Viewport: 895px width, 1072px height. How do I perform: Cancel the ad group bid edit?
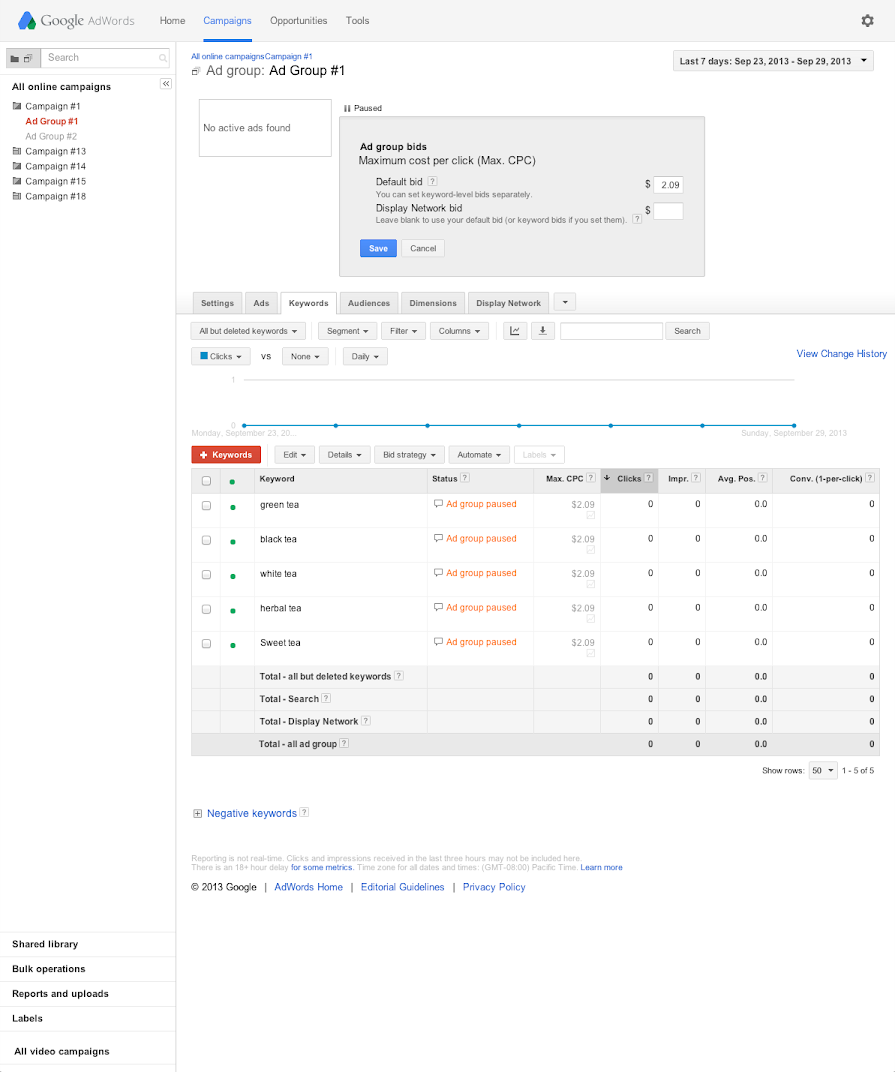(x=423, y=248)
